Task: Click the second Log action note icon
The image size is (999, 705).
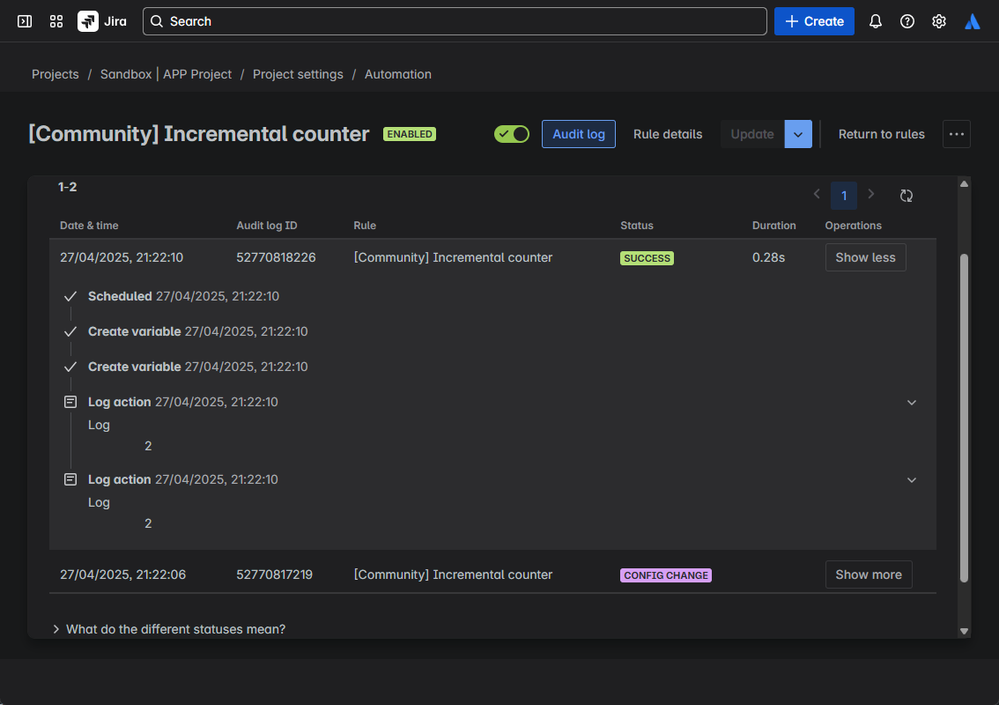Action: pyautogui.click(x=71, y=480)
